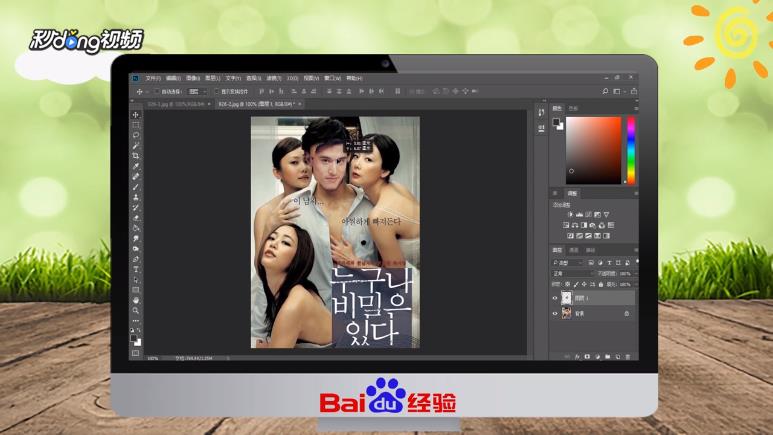
Task: Open the Color panel flyout menu
Action: [635, 108]
